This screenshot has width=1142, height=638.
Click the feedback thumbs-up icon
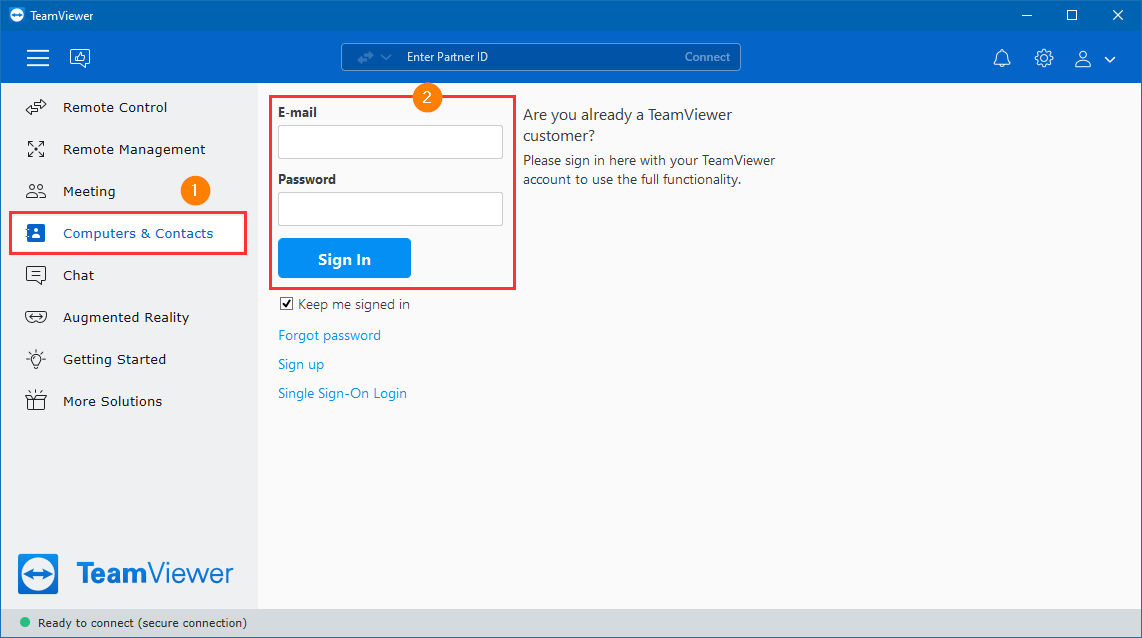point(80,58)
